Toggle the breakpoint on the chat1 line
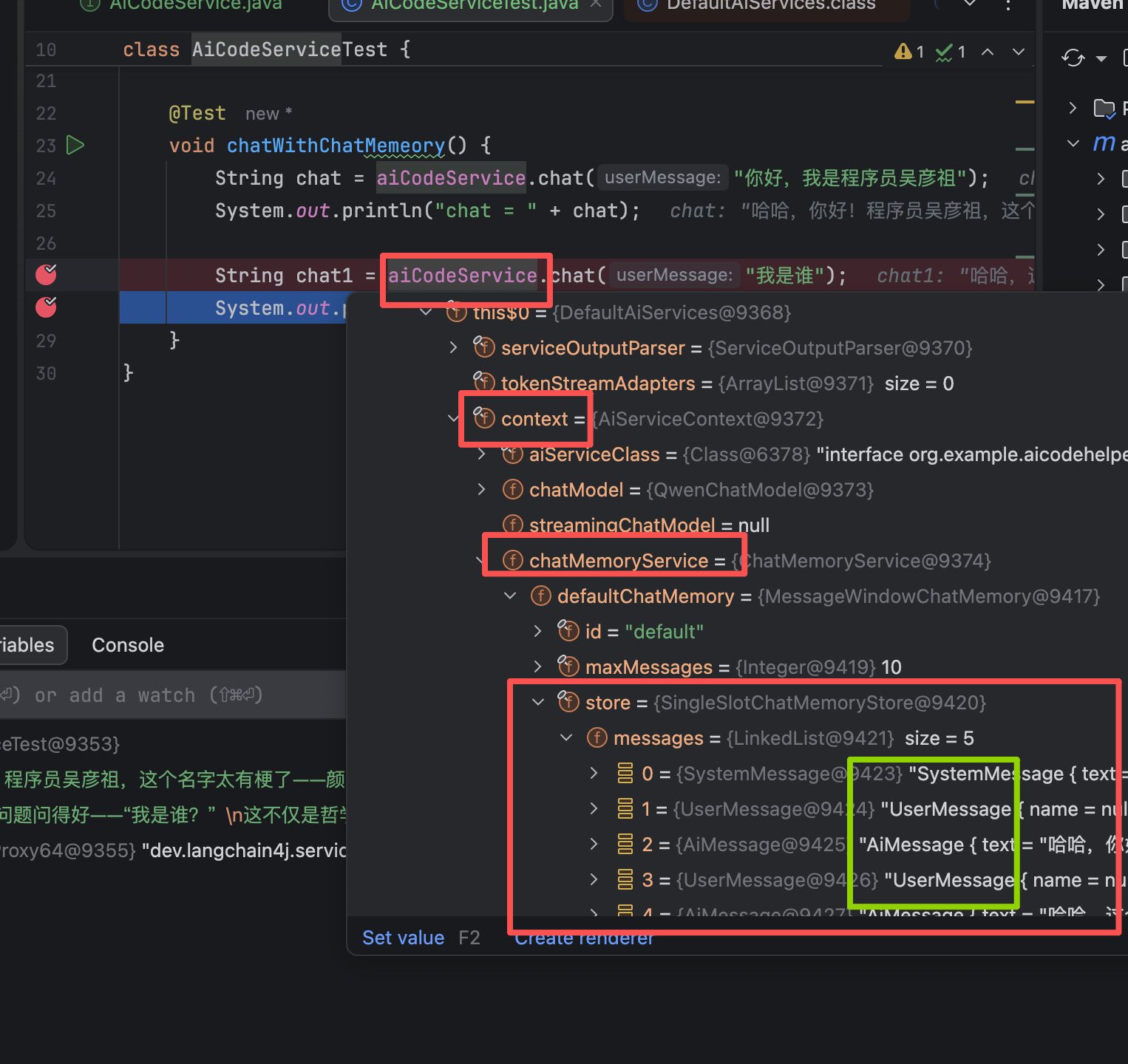This screenshot has height=1064, width=1128. 46,274
